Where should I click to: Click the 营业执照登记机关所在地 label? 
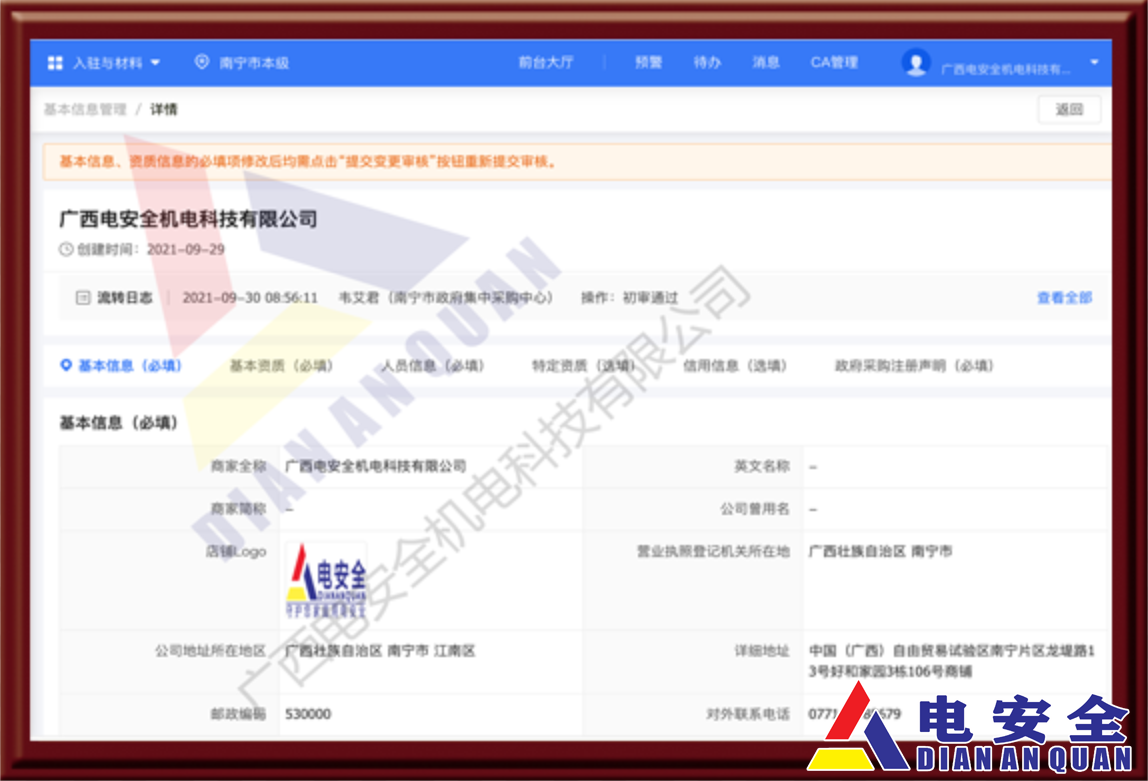click(713, 550)
